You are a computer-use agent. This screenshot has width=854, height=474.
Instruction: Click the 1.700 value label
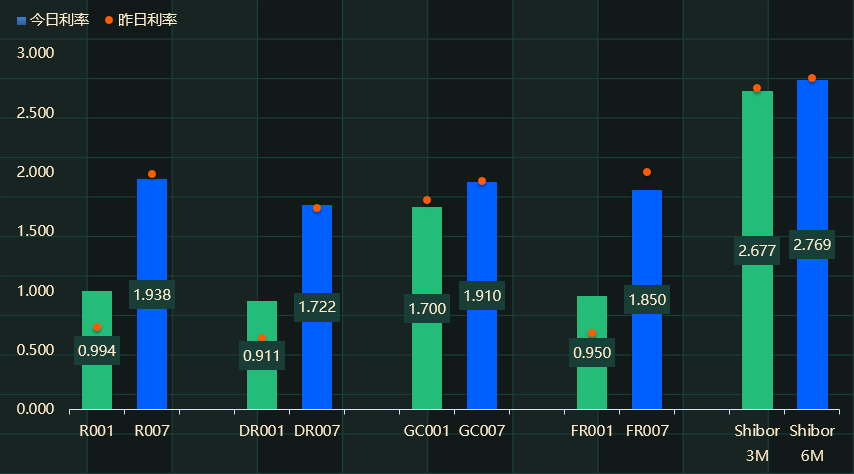coord(427,309)
